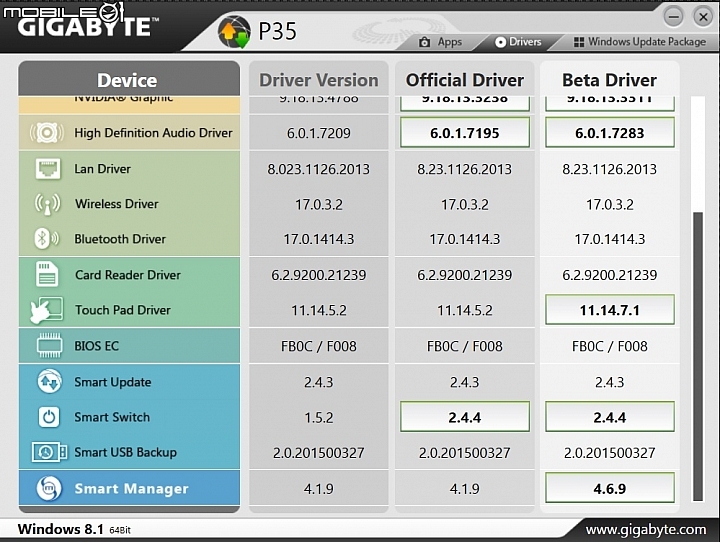Switch to the Drivers tab
Image resolution: width=720 pixels, height=542 pixels.
coord(518,42)
